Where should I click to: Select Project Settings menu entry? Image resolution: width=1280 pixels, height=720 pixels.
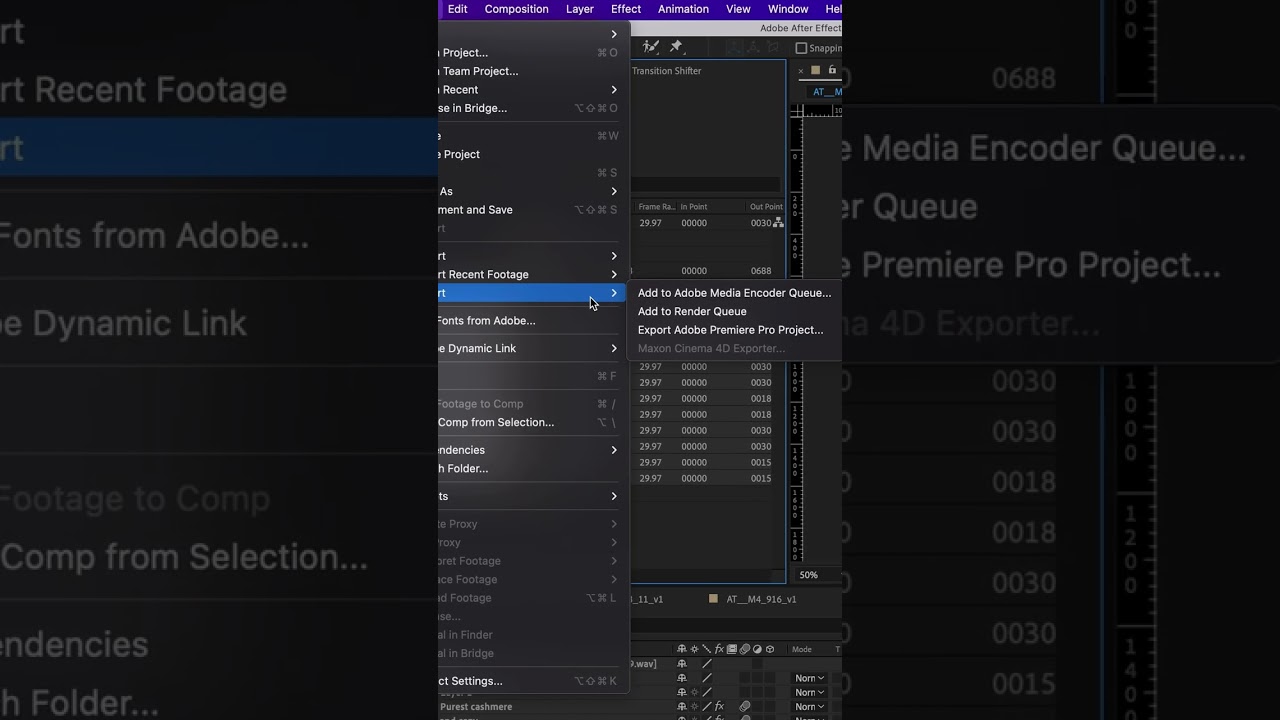[533, 681]
